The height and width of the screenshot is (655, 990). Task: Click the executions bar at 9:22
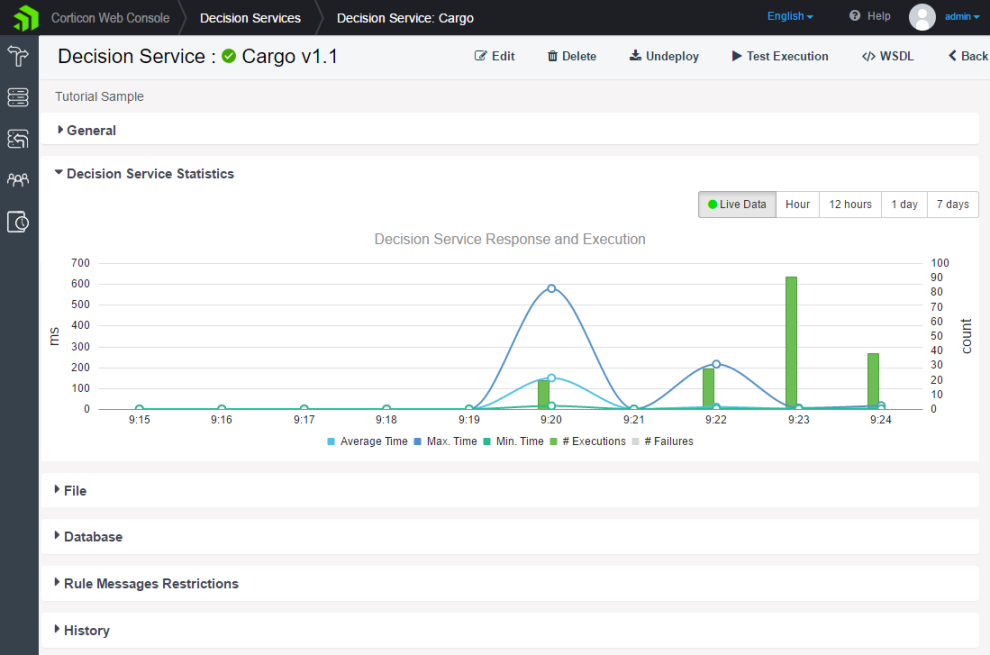tap(708, 388)
